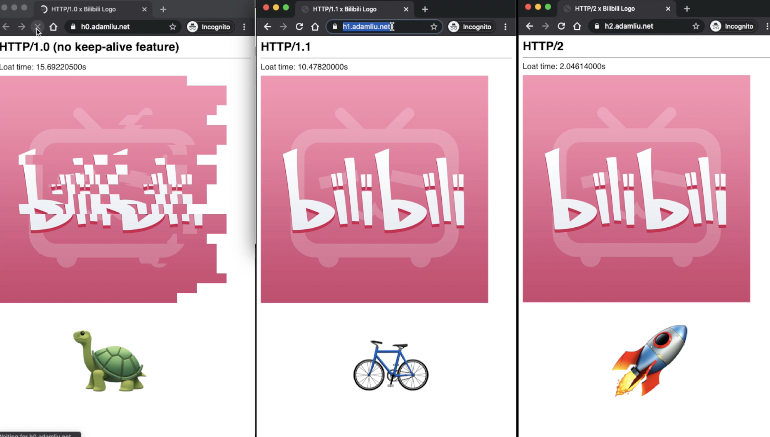Image resolution: width=770 pixels, height=437 pixels.
Task: View site lock info for h2.adamliu.net
Action: tap(597, 26)
